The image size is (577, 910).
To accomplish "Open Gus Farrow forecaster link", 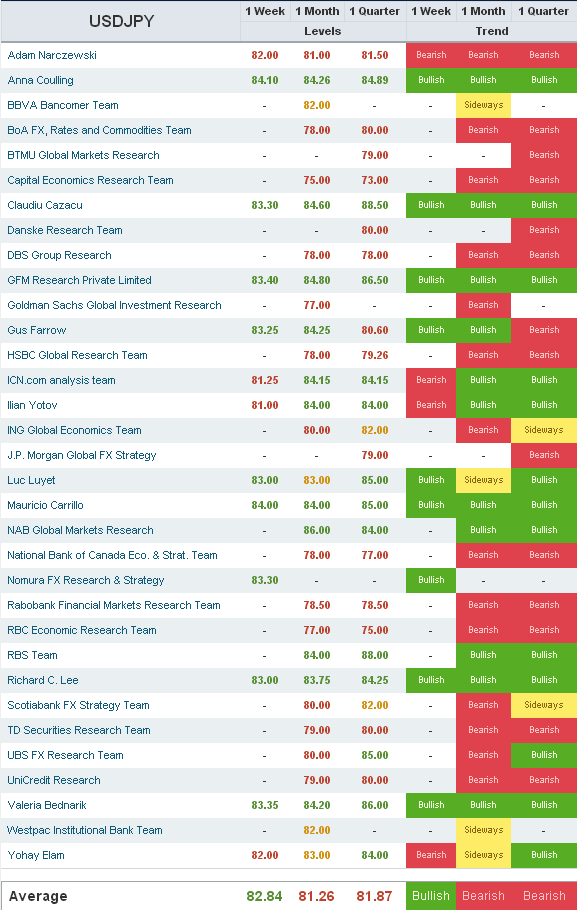I will pyautogui.click(x=37, y=330).
